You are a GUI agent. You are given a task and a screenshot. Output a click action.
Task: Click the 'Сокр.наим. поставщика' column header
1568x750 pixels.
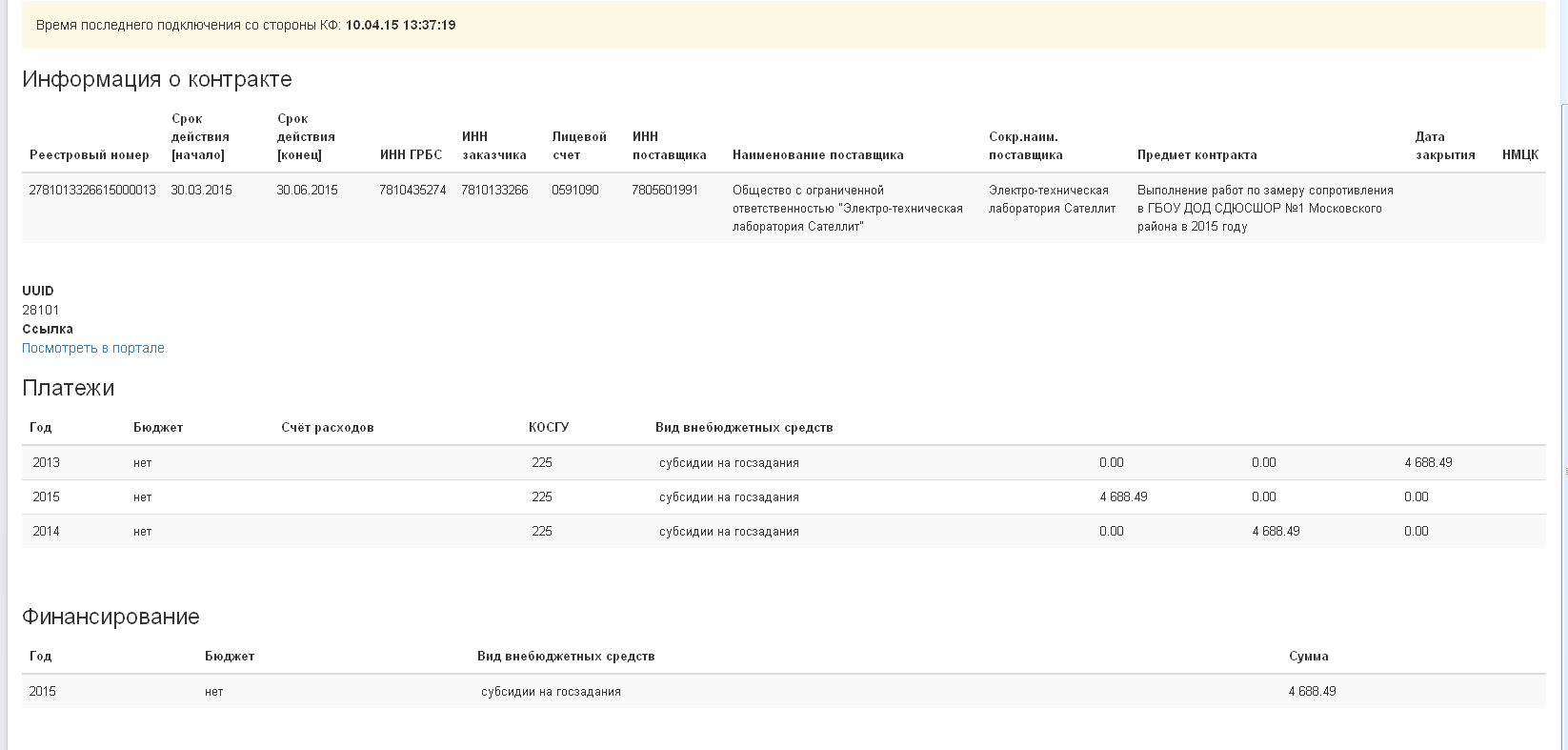tap(1026, 146)
